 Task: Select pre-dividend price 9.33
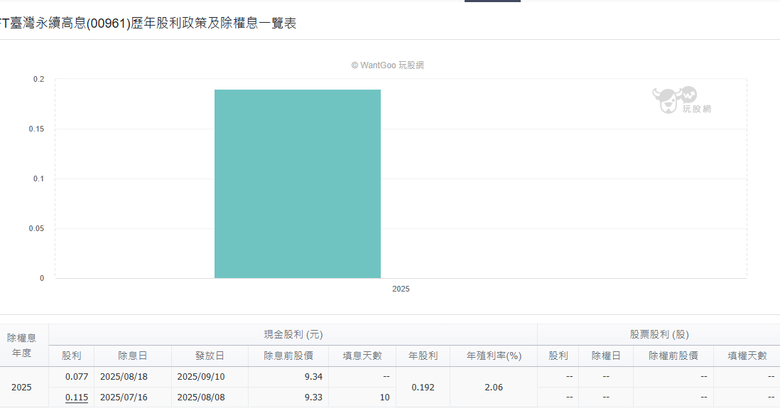(313, 397)
